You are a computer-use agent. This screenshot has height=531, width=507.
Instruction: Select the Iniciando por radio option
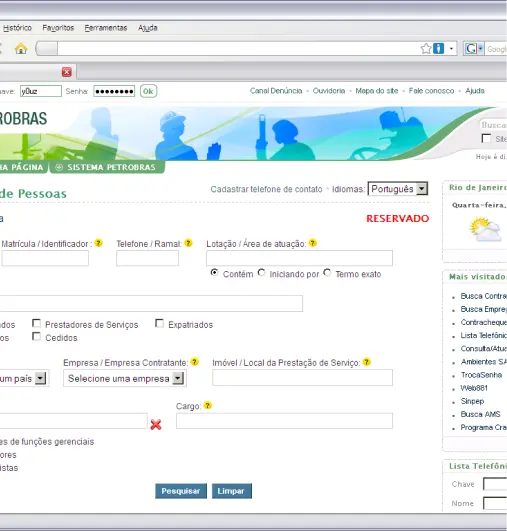tap(261, 273)
